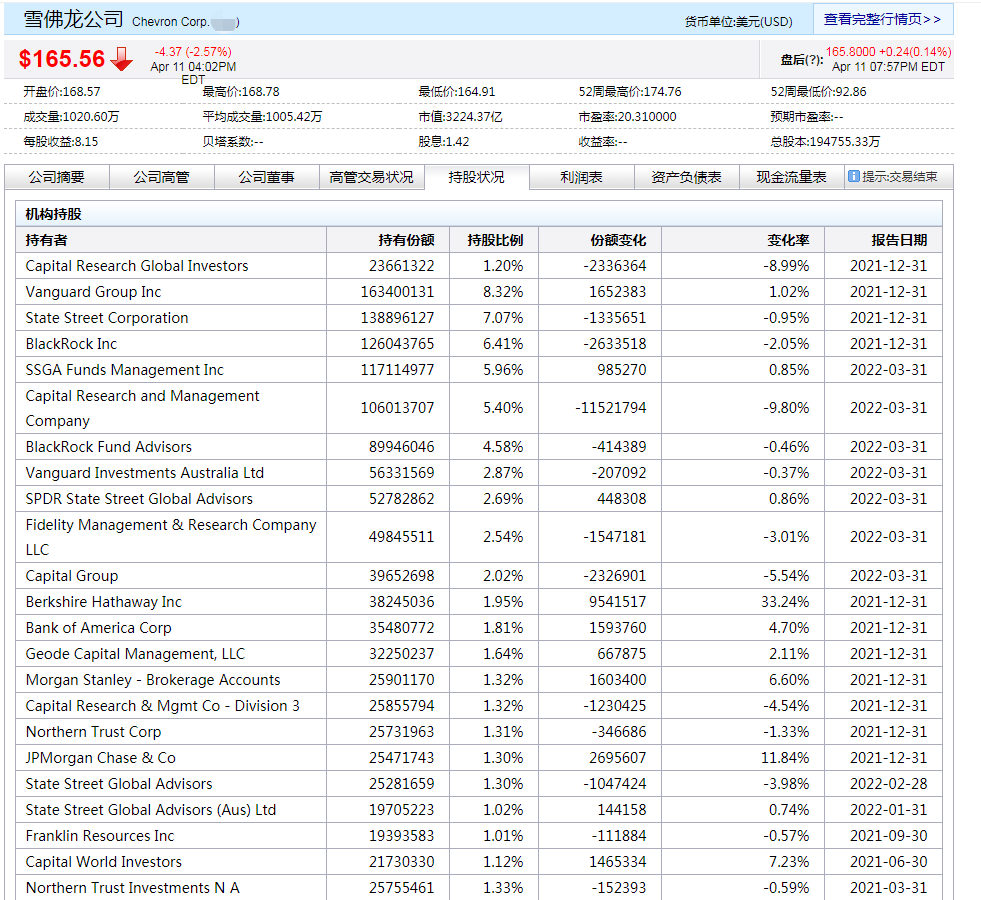Click Franklin Resources Inc entry
The image size is (981, 900).
(100, 836)
